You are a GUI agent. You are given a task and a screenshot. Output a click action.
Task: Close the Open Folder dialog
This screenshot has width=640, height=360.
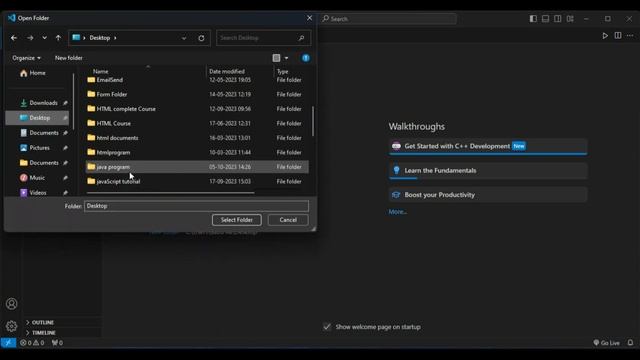pos(309,18)
